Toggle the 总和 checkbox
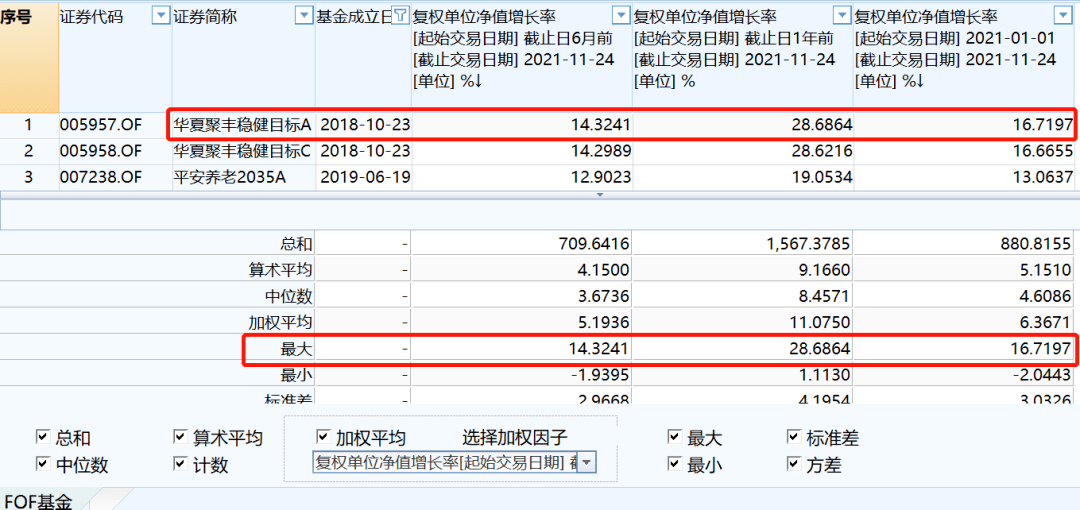1080x510 pixels. (43, 436)
